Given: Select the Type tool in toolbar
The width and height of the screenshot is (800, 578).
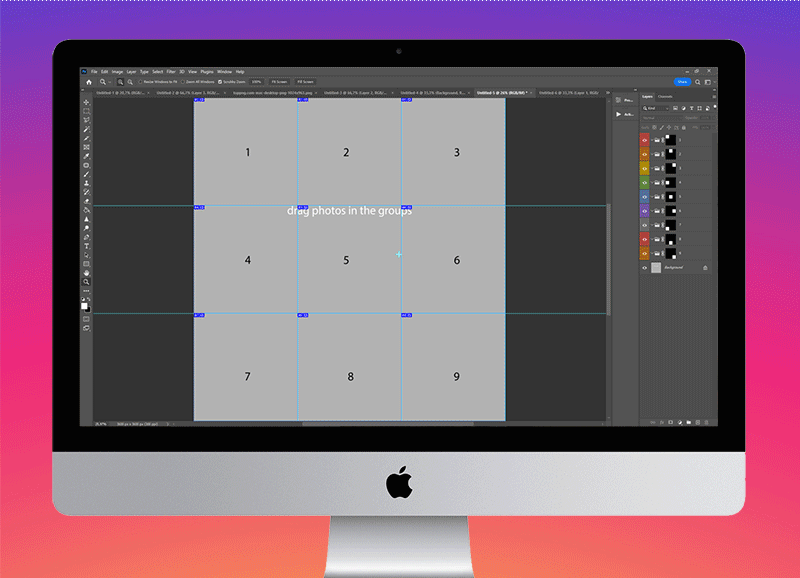Looking at the screenshot, I should click(86, 246).
